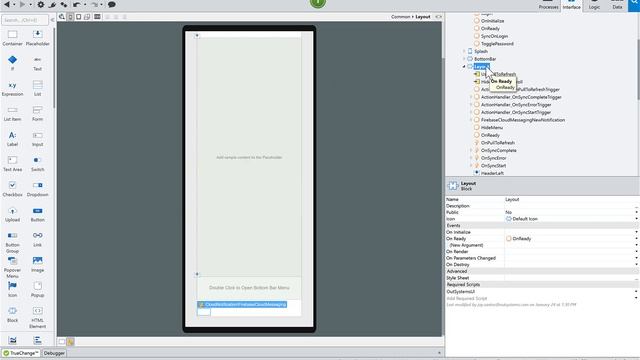Viewport: 640px width, 360px height.
Task: Expand the BottomBar tree node
Action: pyautogui.click(x=464, y=59)
